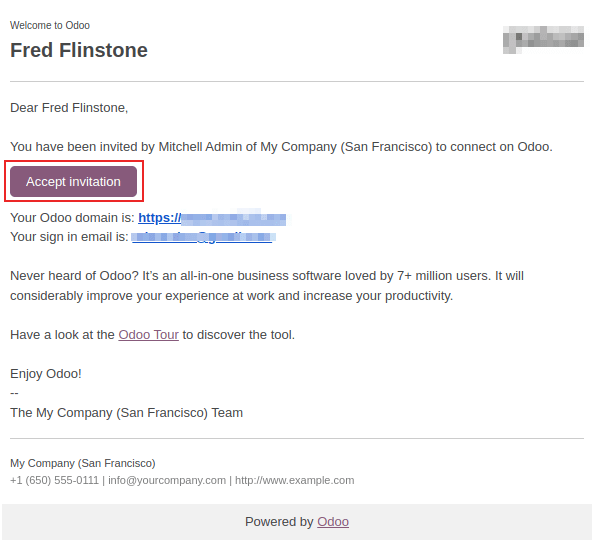Click the company logo at top right

tap(543, 41)
